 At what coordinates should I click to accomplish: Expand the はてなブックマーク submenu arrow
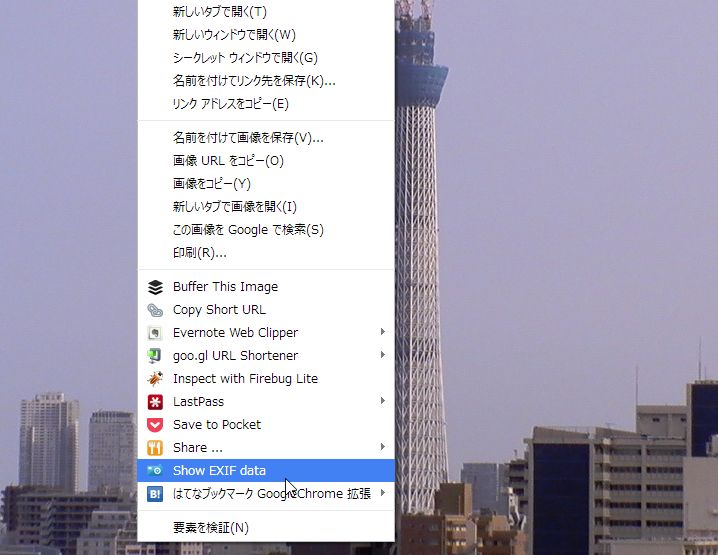(383, 493)
